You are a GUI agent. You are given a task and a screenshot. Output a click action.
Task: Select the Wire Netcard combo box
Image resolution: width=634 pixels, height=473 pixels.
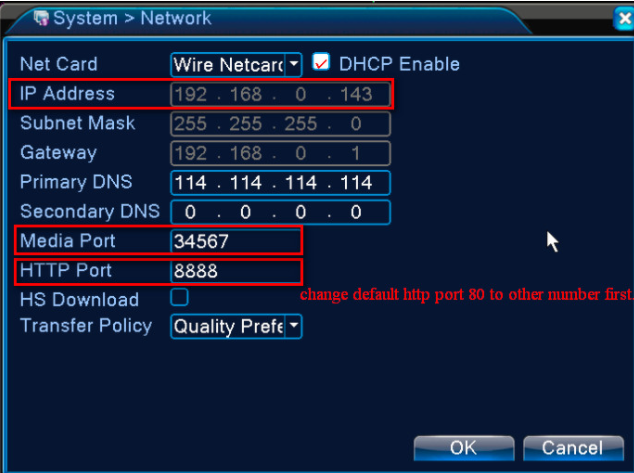pos(236,65)
